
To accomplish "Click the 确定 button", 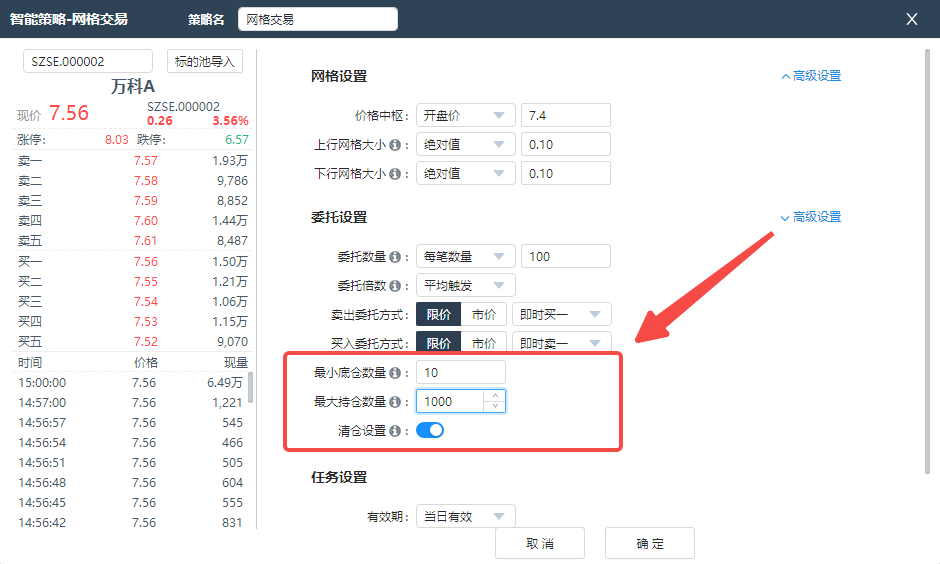I will tap(649, 544).
